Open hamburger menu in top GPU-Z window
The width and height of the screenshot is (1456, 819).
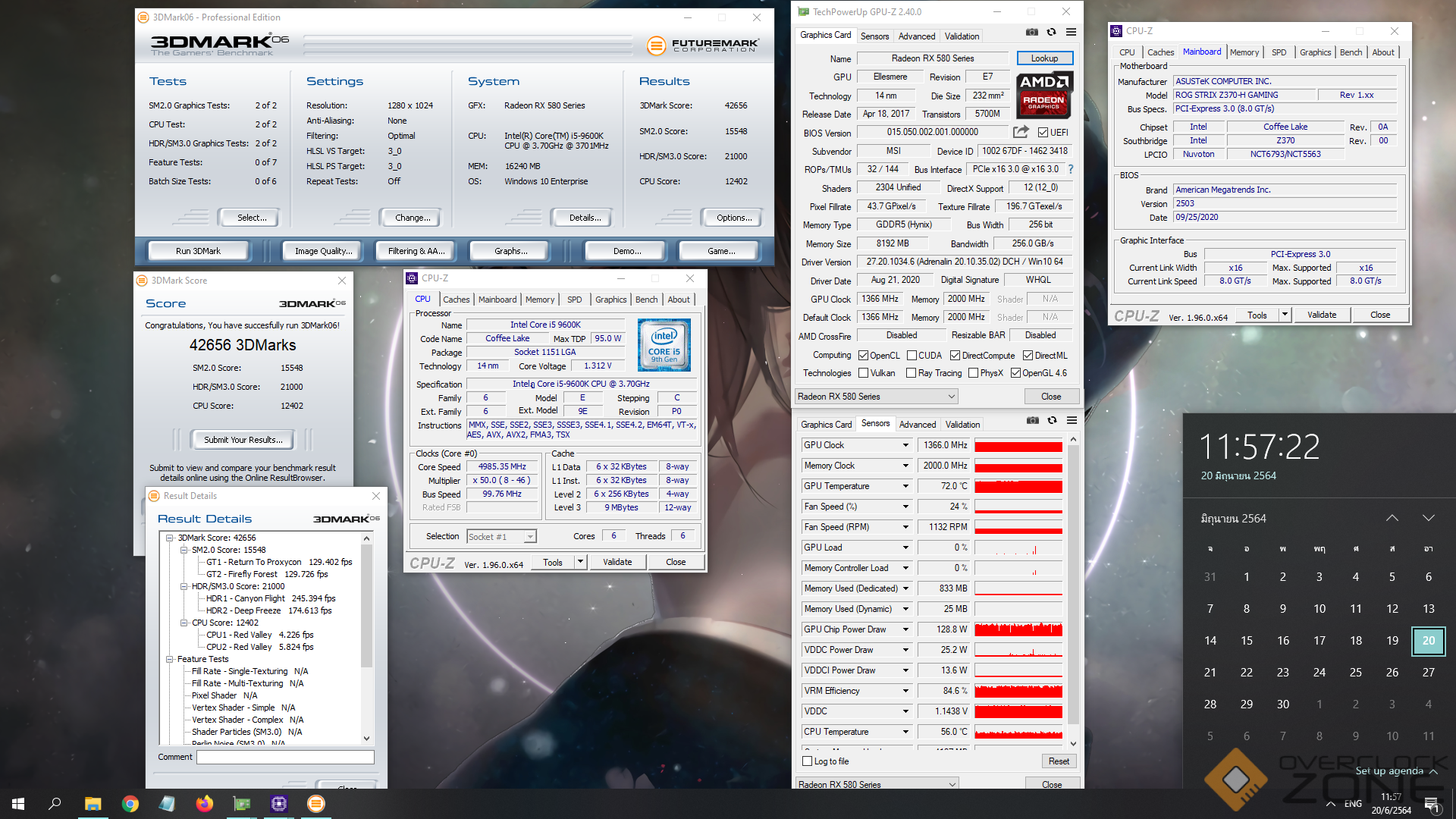click(1071, 32)
